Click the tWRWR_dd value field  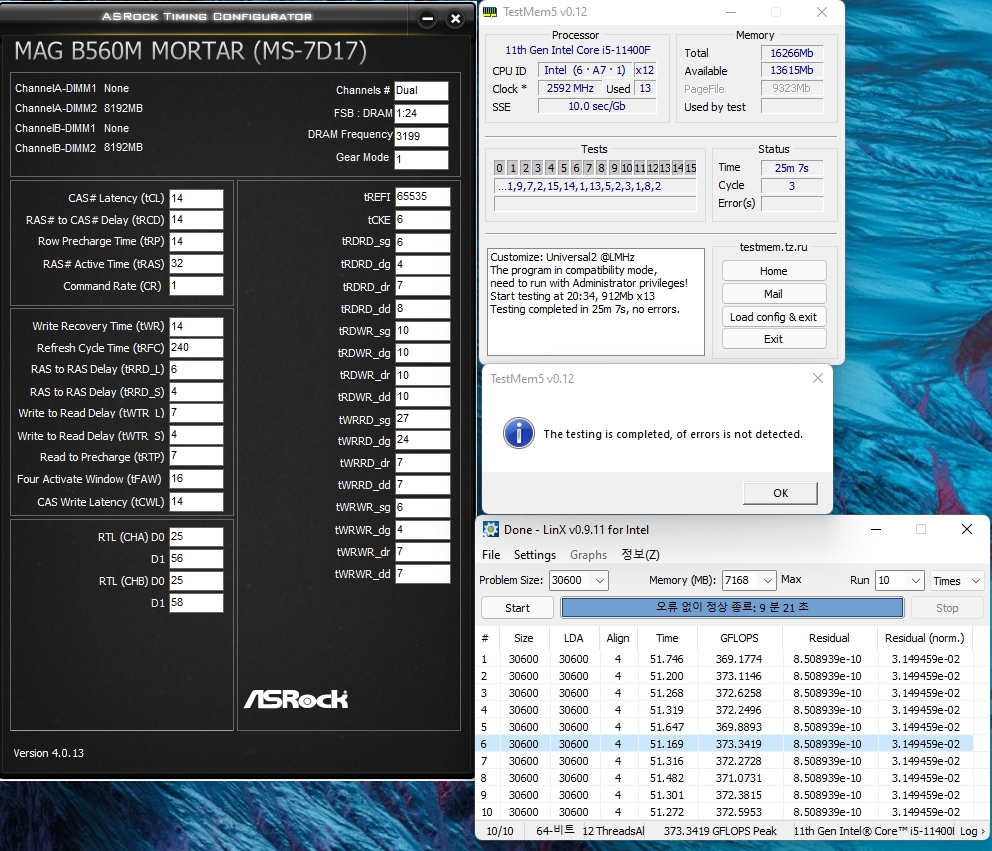click(x=423, y=574)
